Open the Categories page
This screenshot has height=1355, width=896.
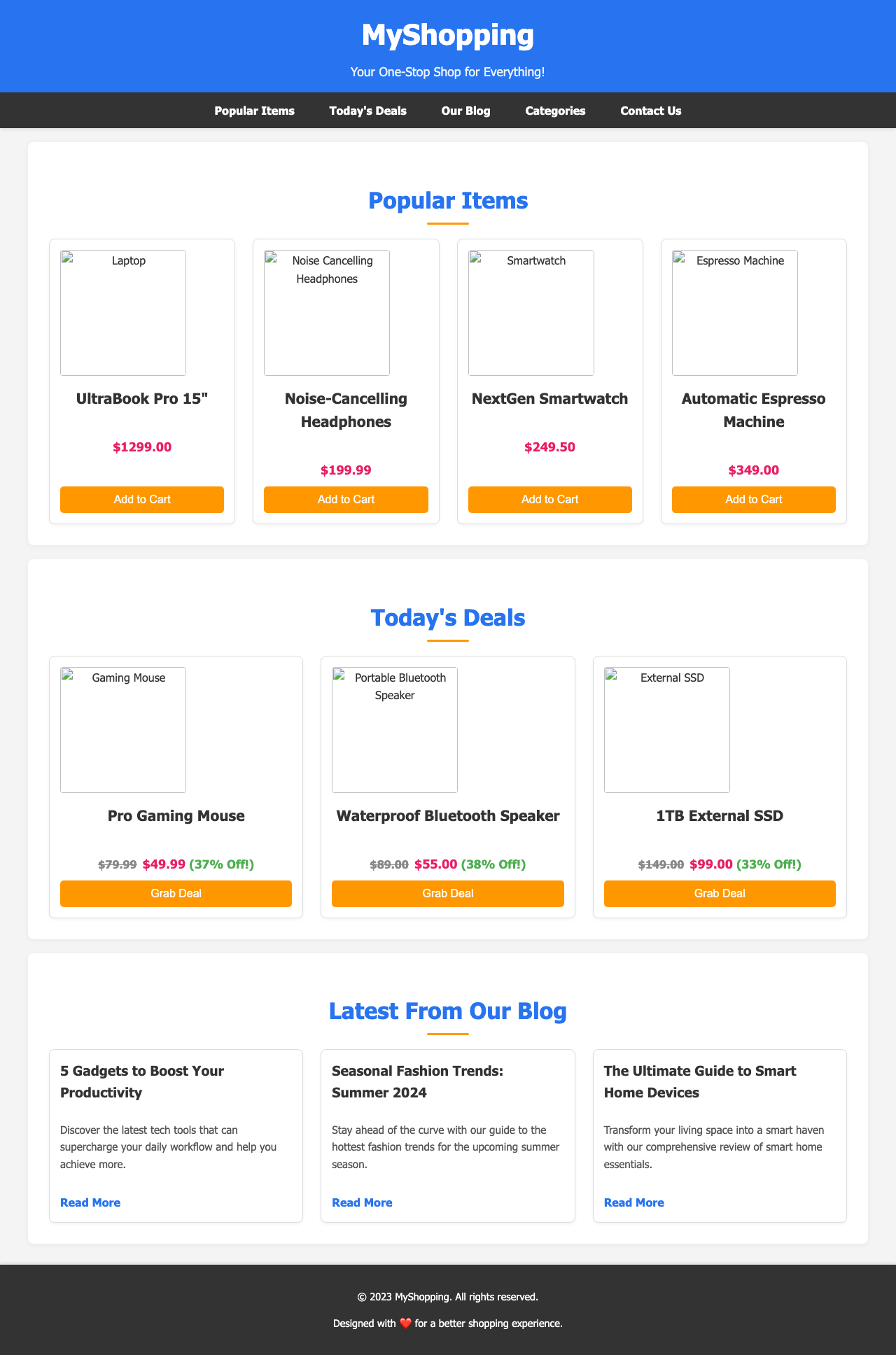click(555, 110)
